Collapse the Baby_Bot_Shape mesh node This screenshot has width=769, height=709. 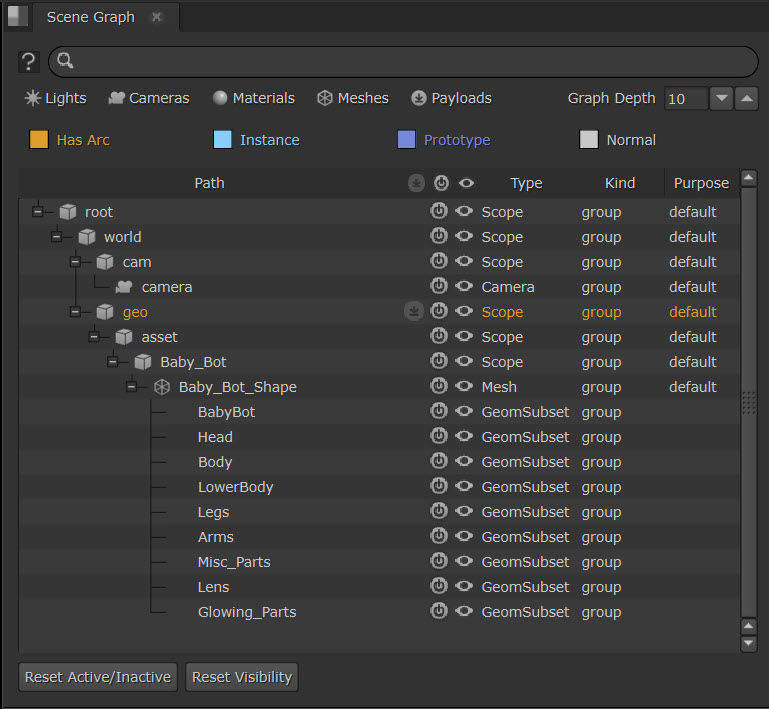coord(132,387)
